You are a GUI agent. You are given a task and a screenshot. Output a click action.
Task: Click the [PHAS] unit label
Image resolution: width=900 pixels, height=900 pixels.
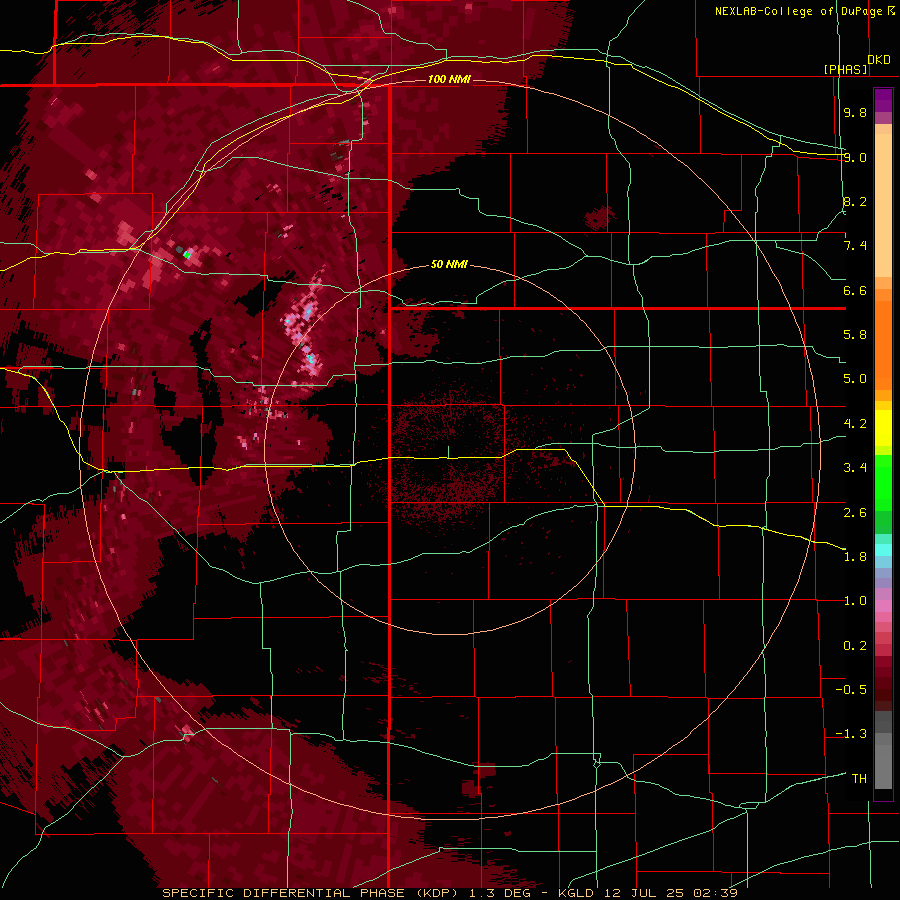click(845, 69)
